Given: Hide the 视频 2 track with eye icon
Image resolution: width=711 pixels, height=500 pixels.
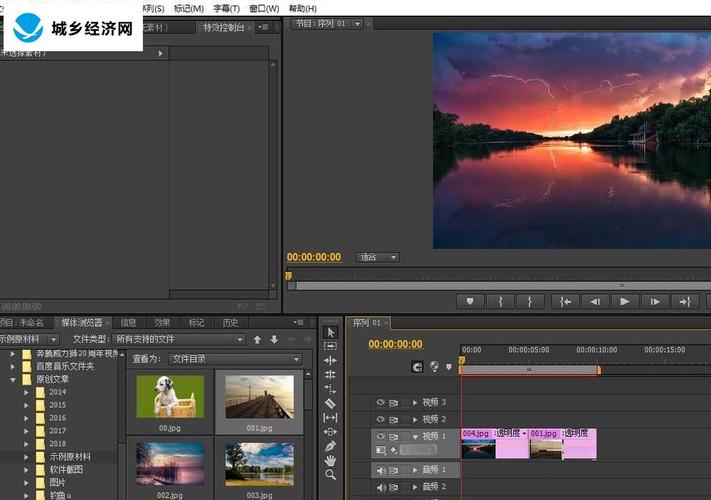Looking at the screenshot, I should tap(380, 419).
